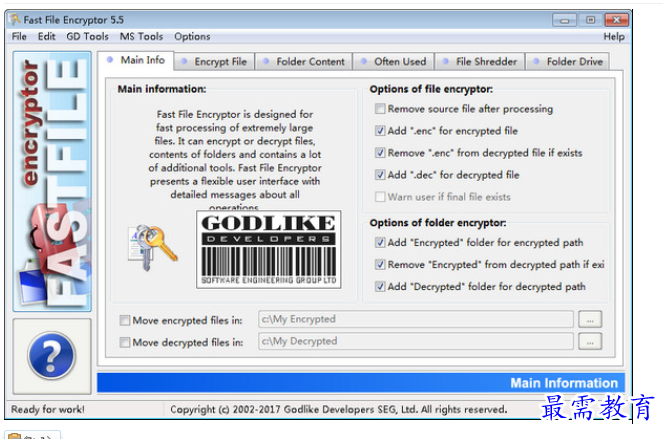This screenshot has height=439, width=663.
Task: Open the Edit menu
Action: tap(47, 36)
